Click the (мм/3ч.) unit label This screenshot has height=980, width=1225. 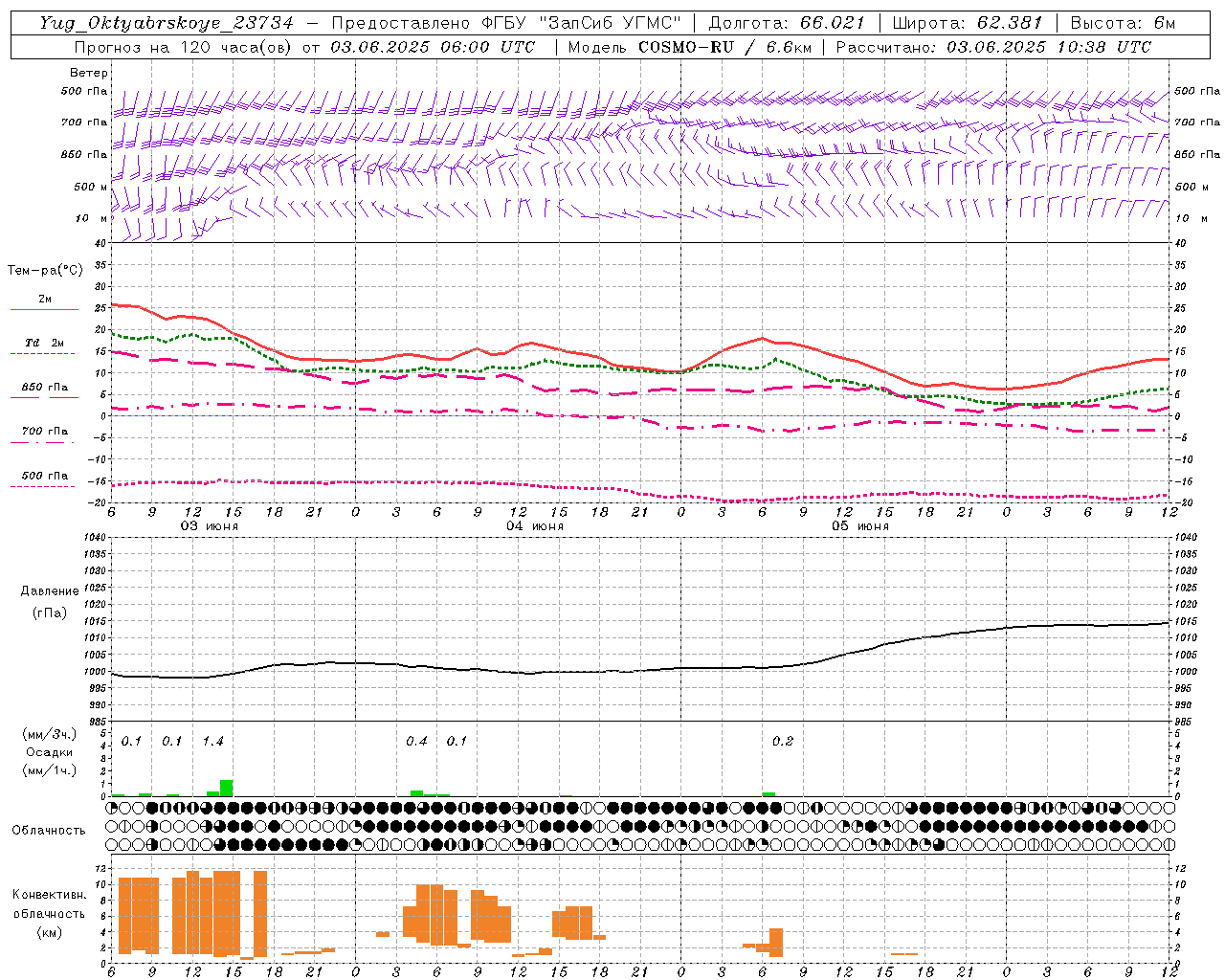(50, 734)
